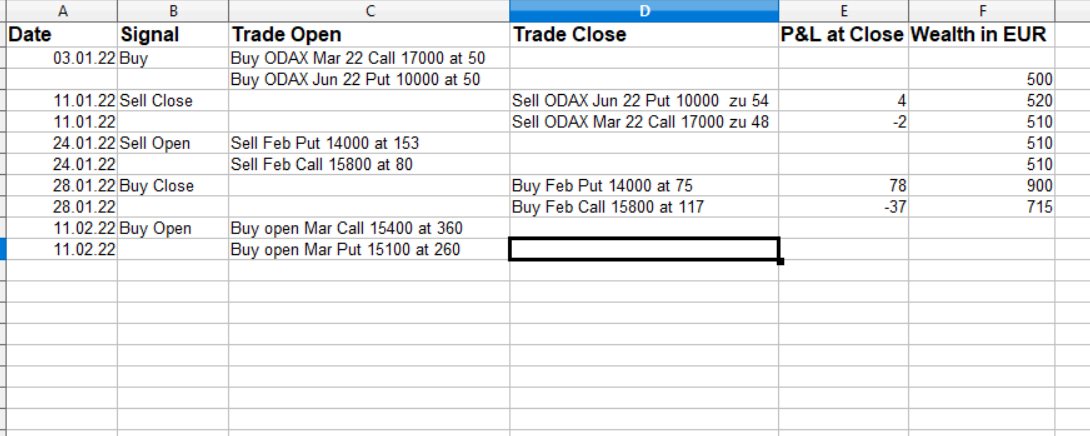Select the "Buy Feb Call 15800 at 117" cell
The height and width of the screenshot is (436, 1090).
644,207
